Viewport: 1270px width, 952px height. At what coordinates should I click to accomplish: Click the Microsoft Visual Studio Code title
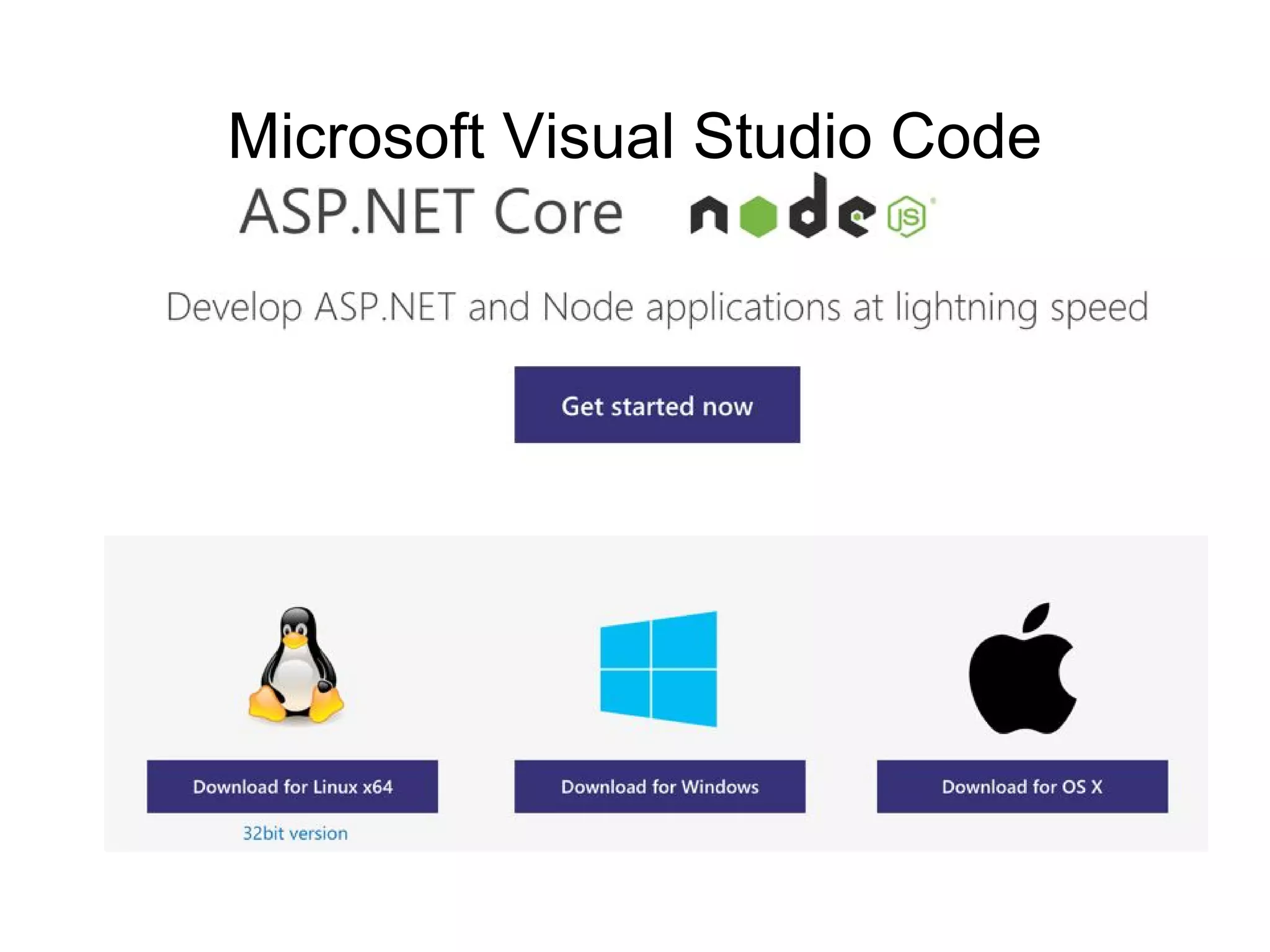[x=634, y=136]
